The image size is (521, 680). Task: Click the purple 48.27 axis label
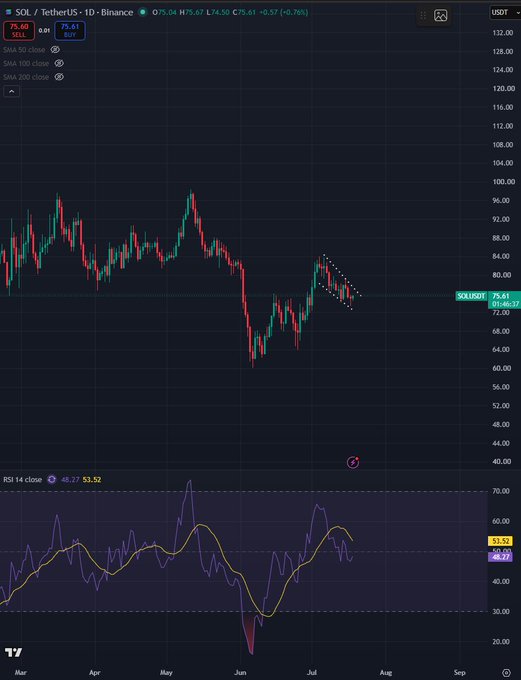coord(501,556)
